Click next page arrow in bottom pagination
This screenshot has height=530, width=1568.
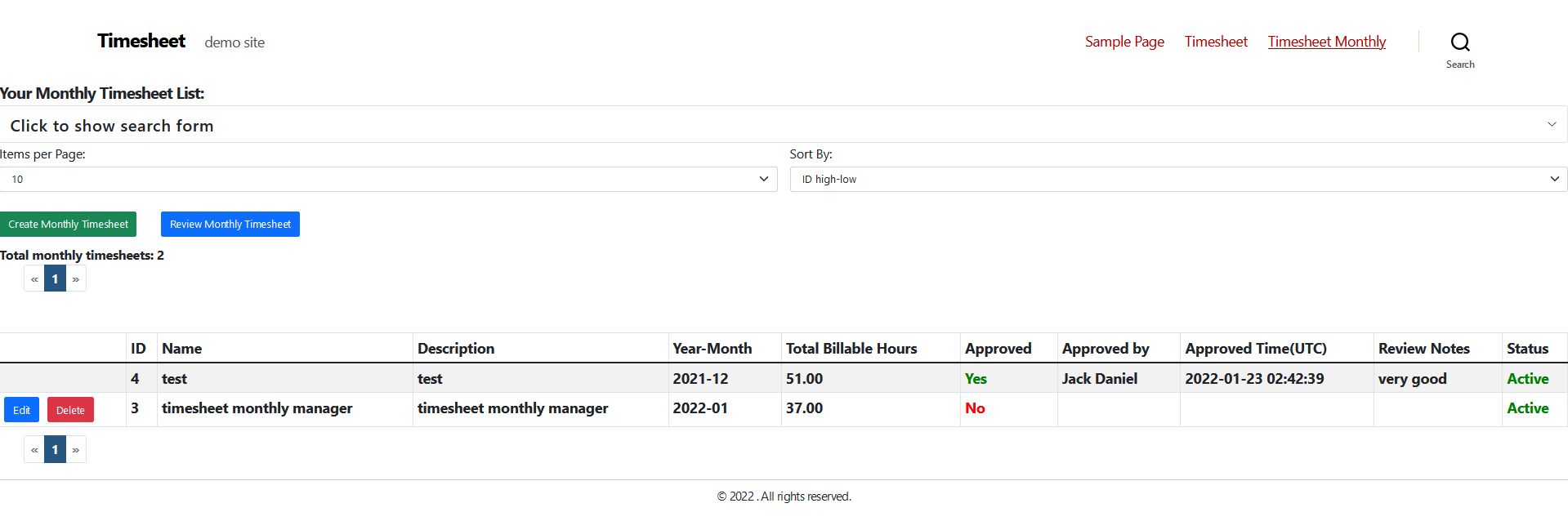point(76,450)
